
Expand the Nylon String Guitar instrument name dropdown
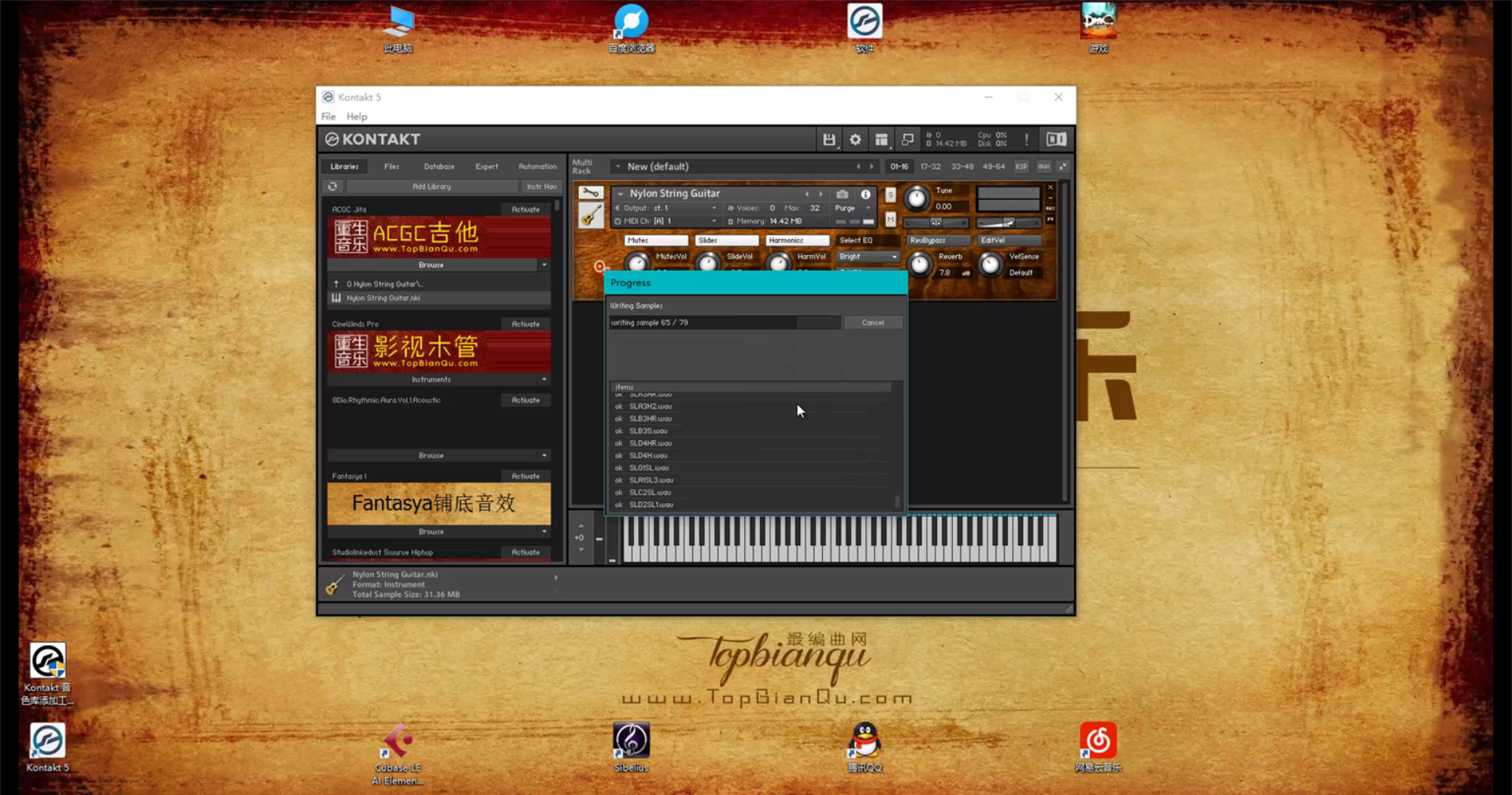pyautogui.click(x=621, y=194)
